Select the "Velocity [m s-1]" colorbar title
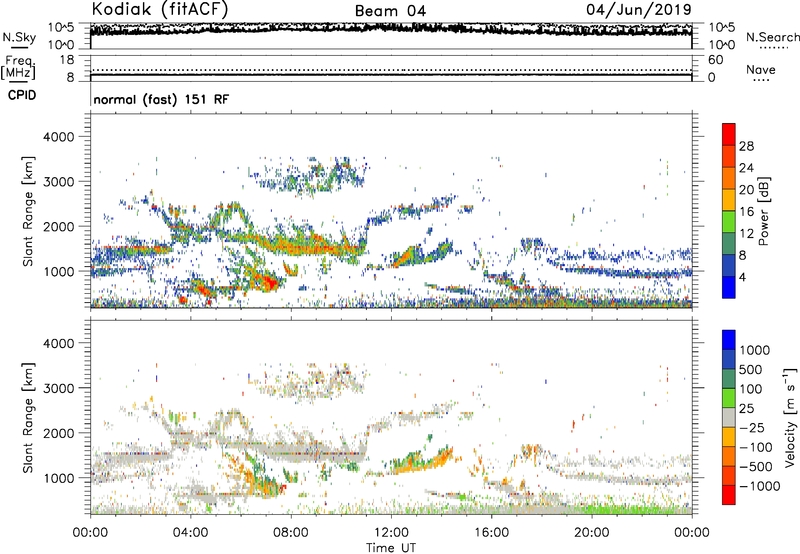 [x=791, y=417]
